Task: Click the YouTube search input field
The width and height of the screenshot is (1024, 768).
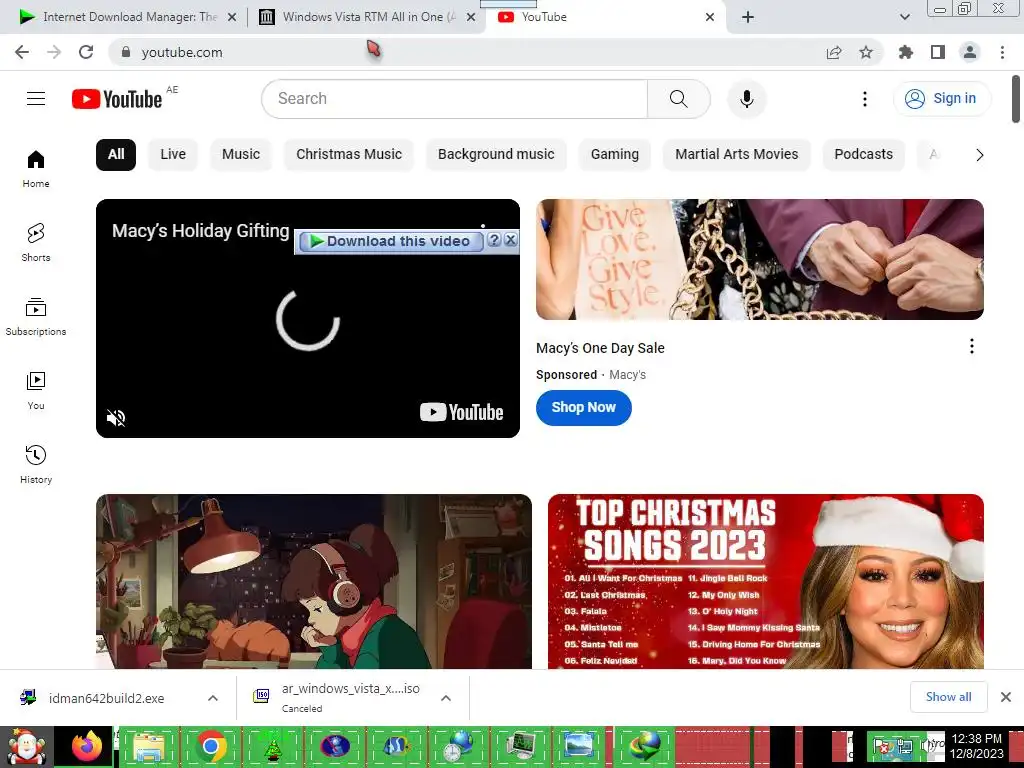Action: pos(455,99)
